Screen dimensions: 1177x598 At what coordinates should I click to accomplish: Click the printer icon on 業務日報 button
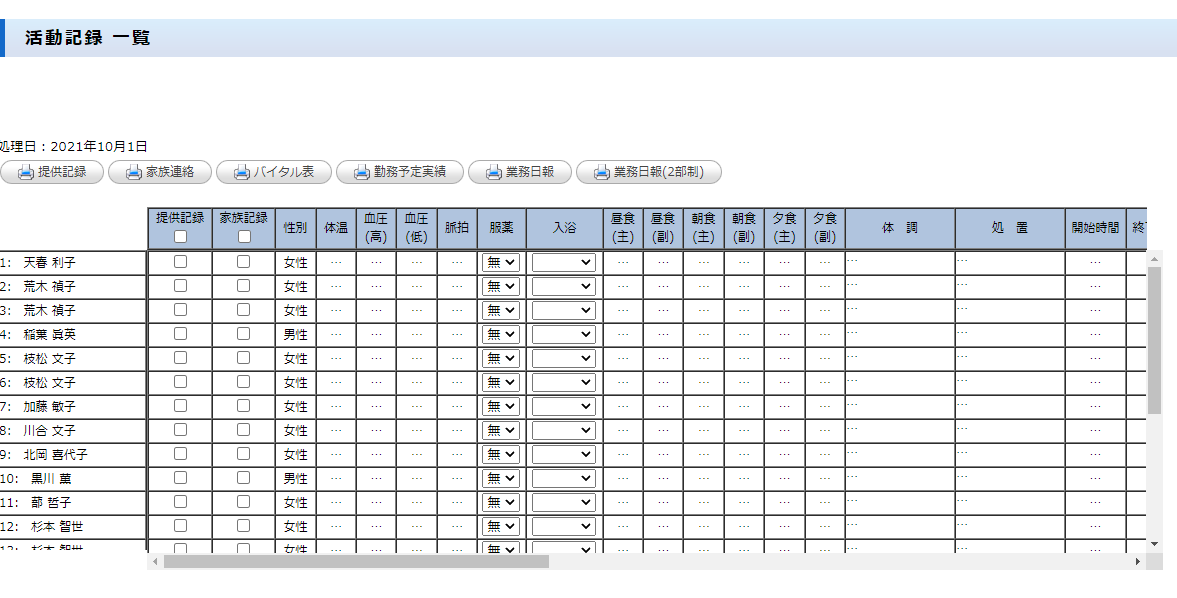pos(494,172)
